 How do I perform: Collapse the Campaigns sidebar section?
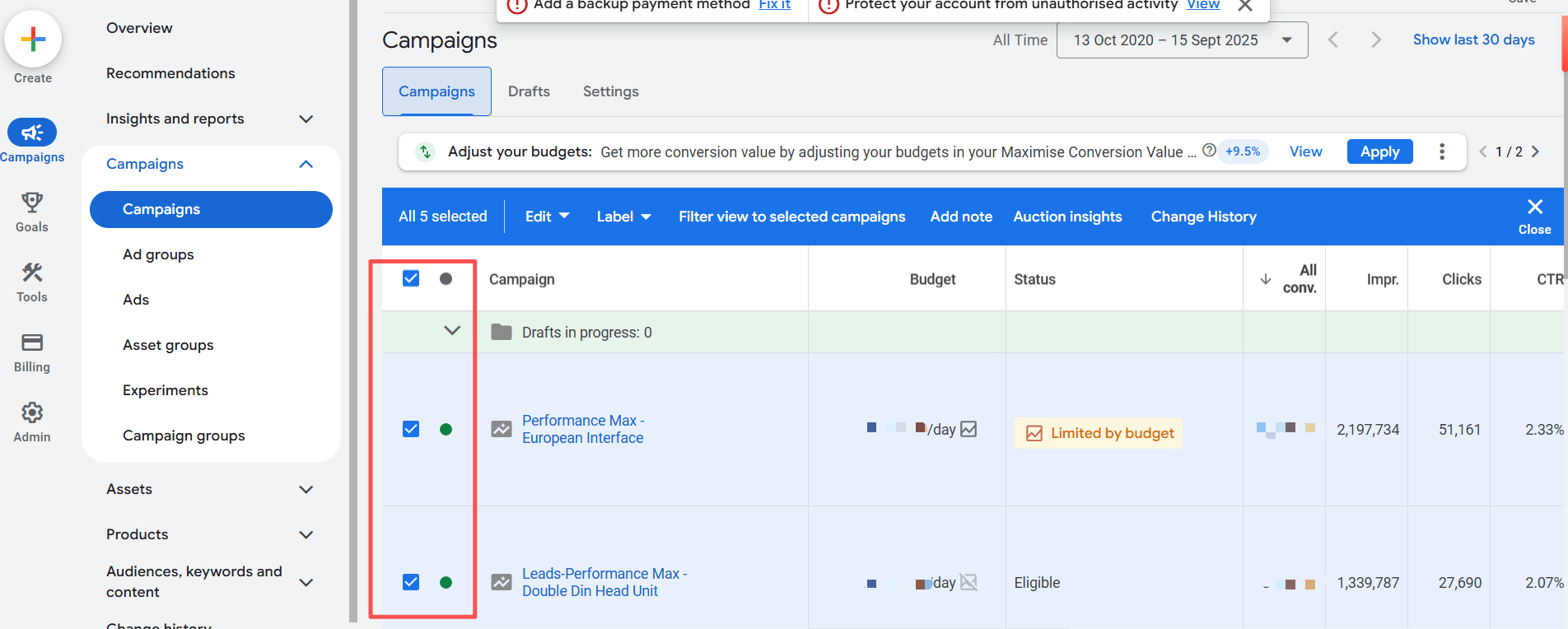click(x=306, y=164)
